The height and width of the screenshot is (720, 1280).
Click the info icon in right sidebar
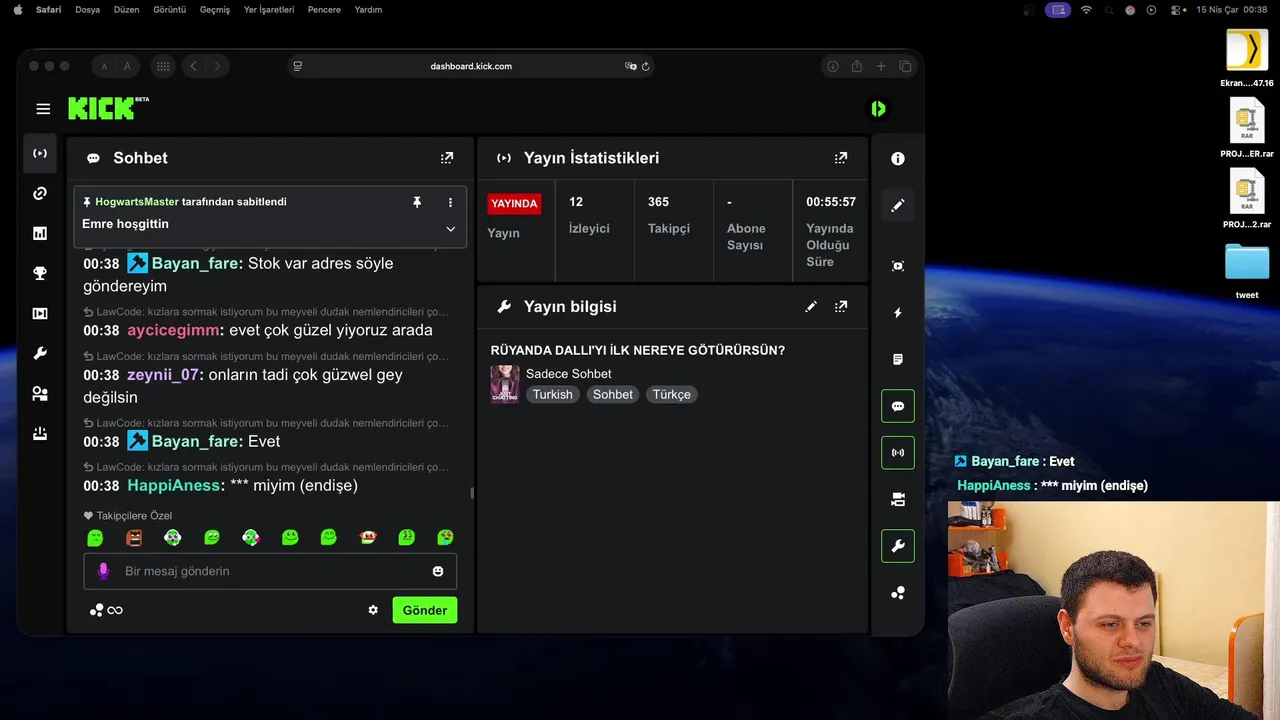(x=898, y=159)
